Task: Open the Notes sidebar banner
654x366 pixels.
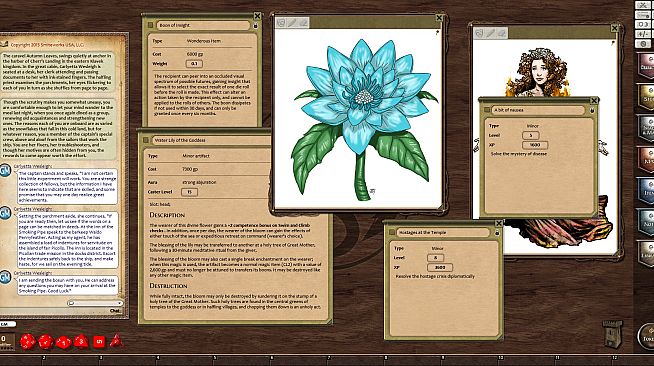Action: coord(646,222)
